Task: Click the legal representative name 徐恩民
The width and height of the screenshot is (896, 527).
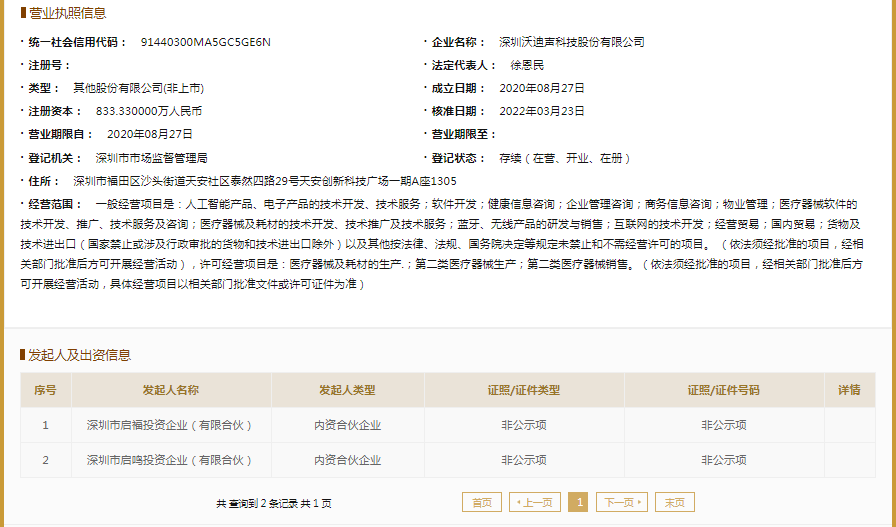Action: click(527, 65)
